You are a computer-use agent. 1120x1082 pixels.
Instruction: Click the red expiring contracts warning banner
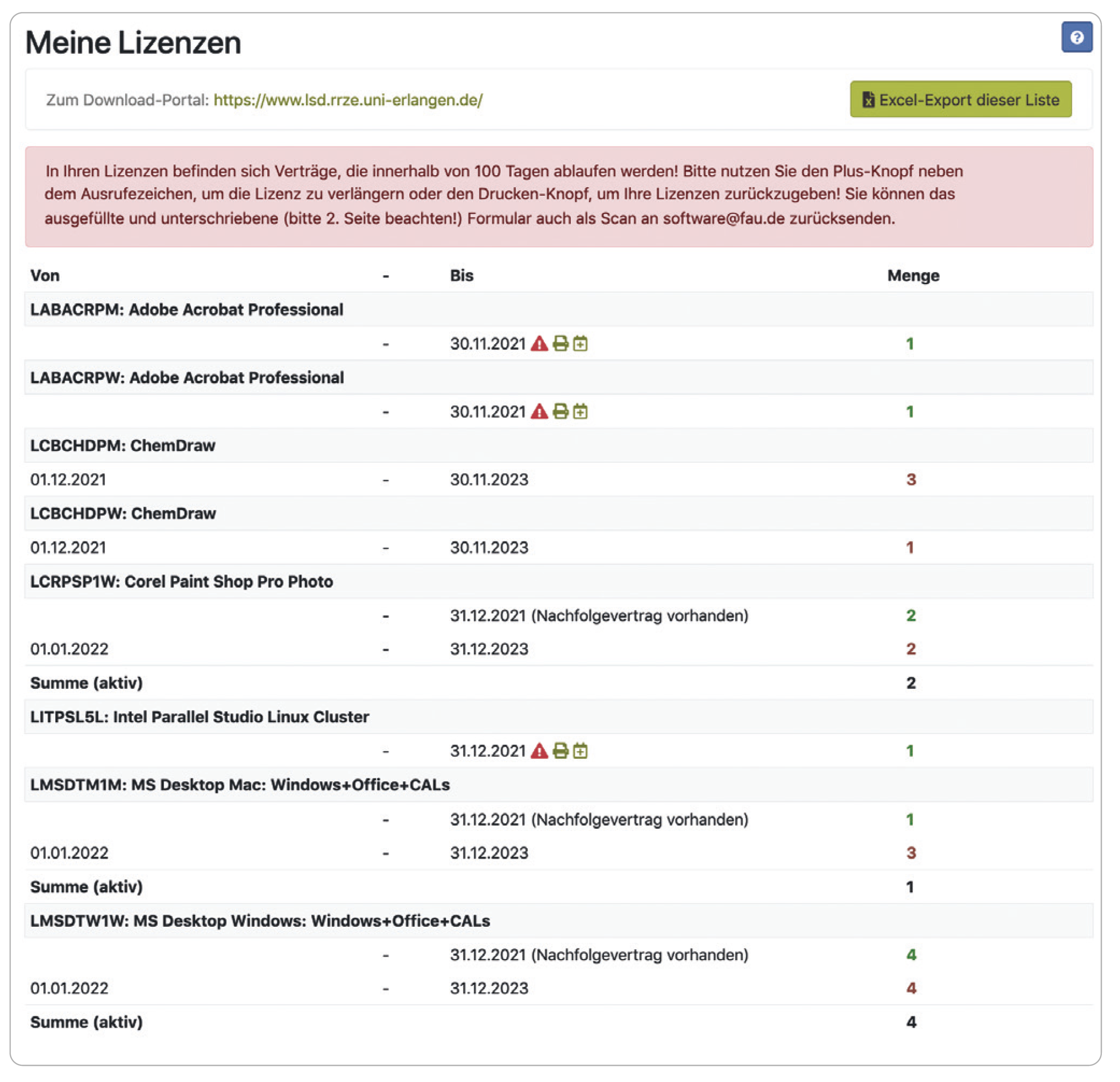pos(558,196)
